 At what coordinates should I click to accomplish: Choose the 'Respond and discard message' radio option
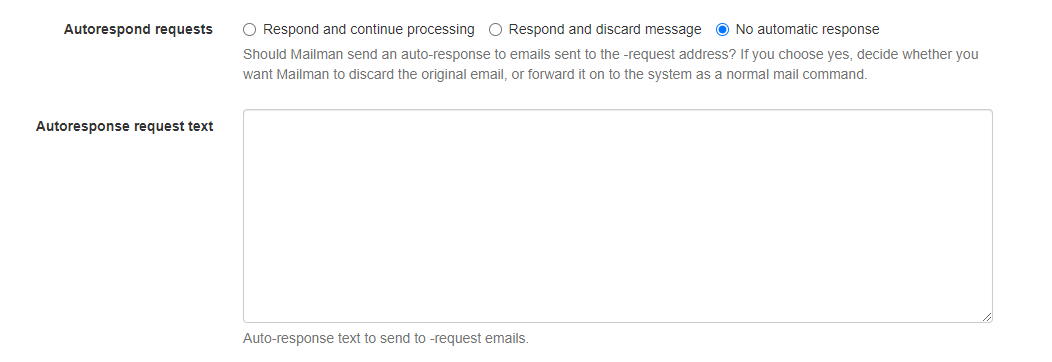[495, 29]
